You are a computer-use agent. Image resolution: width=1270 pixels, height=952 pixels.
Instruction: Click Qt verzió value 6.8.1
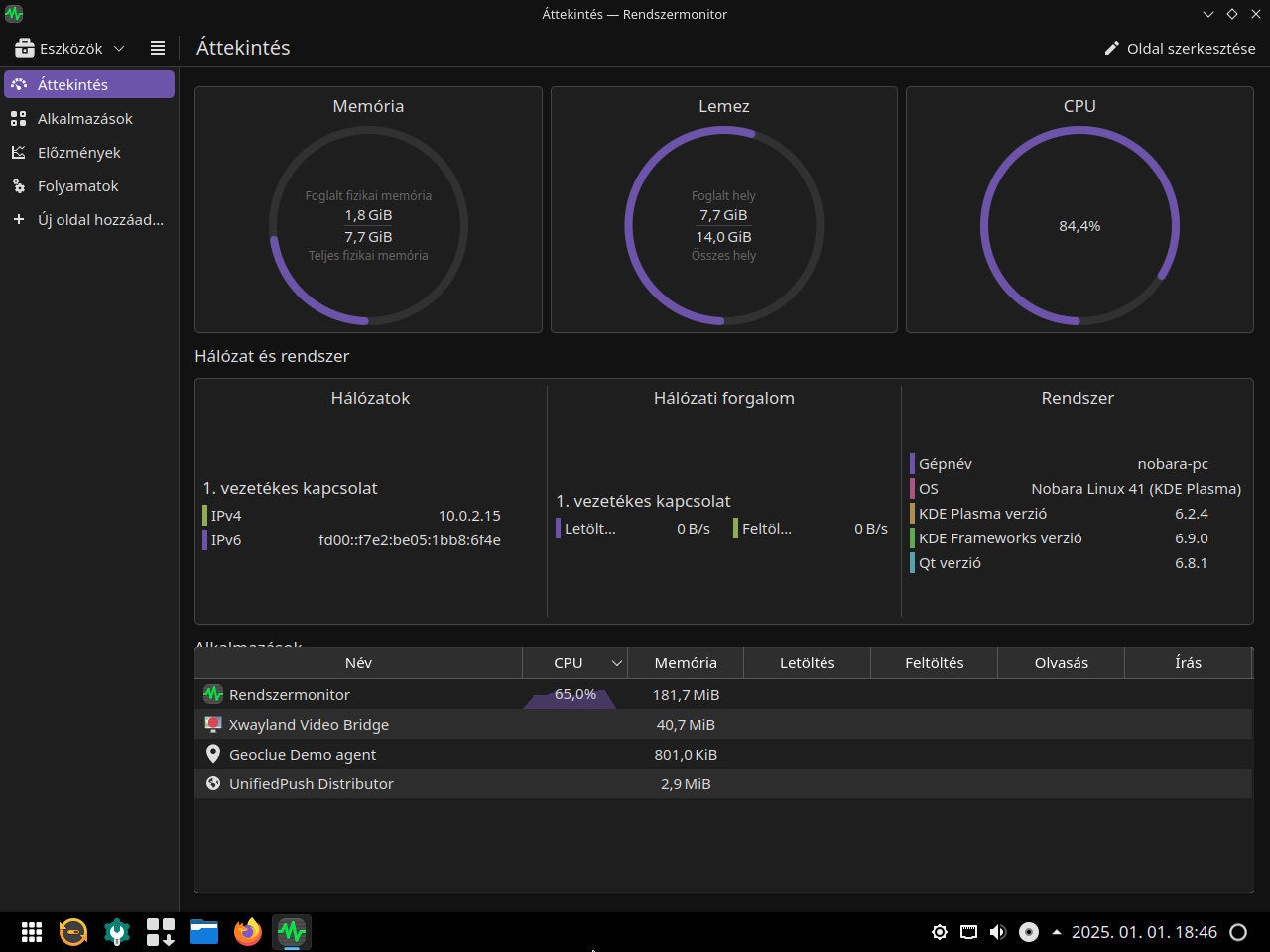click(x=1192, y=563)
